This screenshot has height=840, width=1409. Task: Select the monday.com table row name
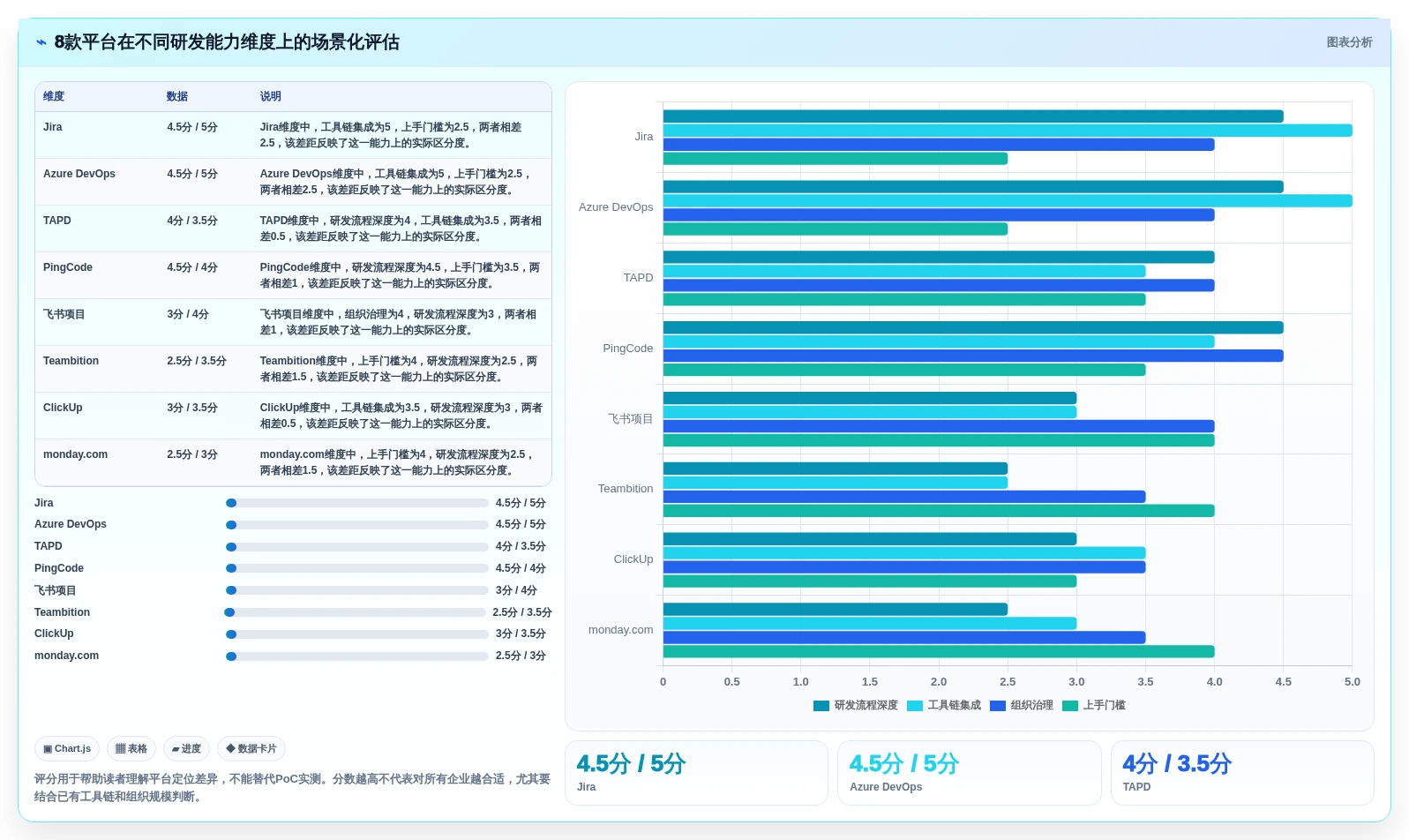(x=76, y=454)
